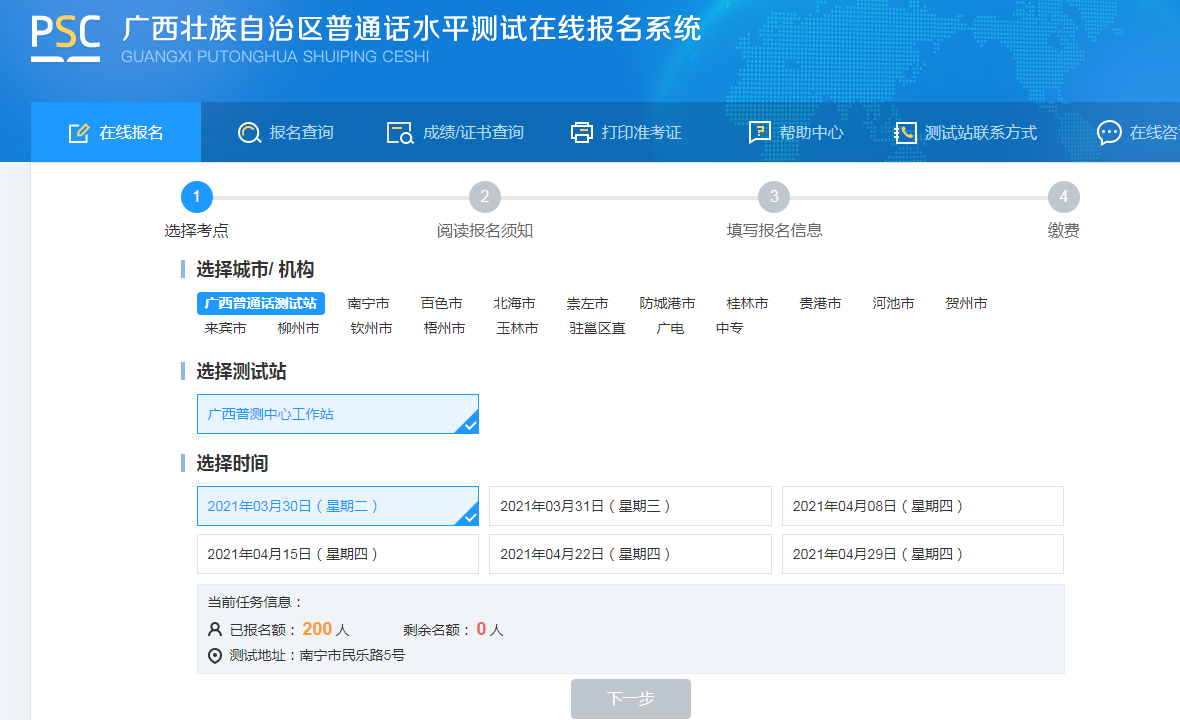
Task: Select city 河池市
Action: tap(893, 303)
